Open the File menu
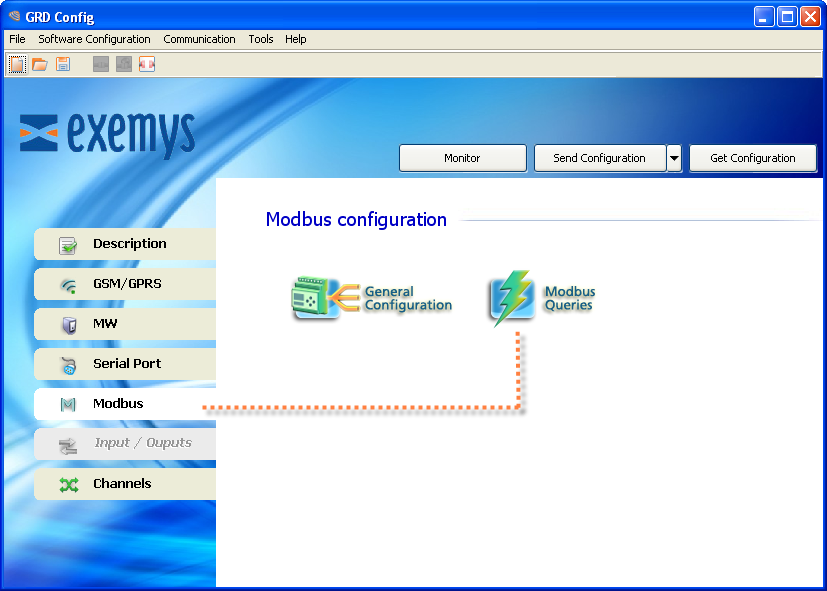The height and width of the screenshot is (591, 827). coord(17,39)
